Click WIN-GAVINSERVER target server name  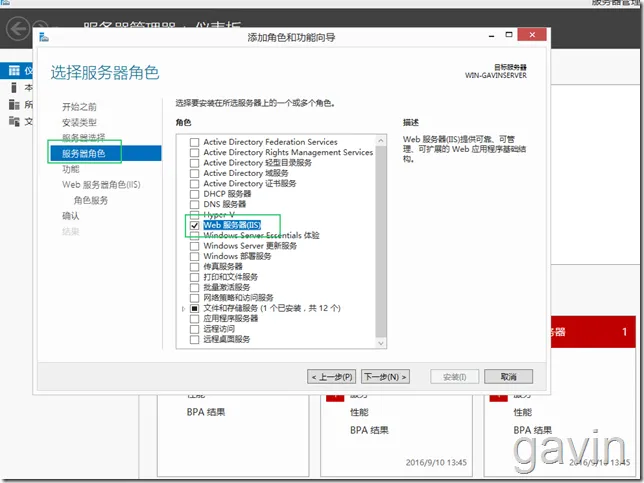[495, 76]
